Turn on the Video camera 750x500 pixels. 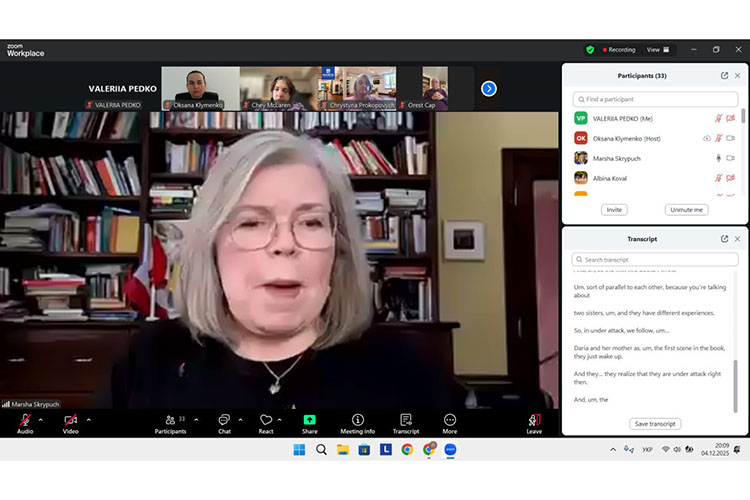[x=70, y=420]
